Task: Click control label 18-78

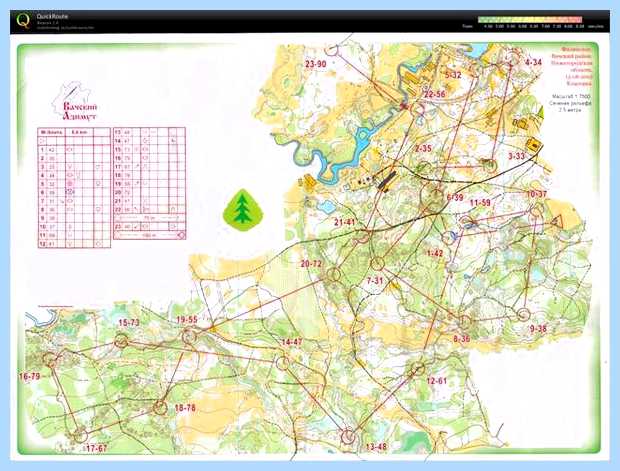Action: pyautogui.click(x=185, y=408)
